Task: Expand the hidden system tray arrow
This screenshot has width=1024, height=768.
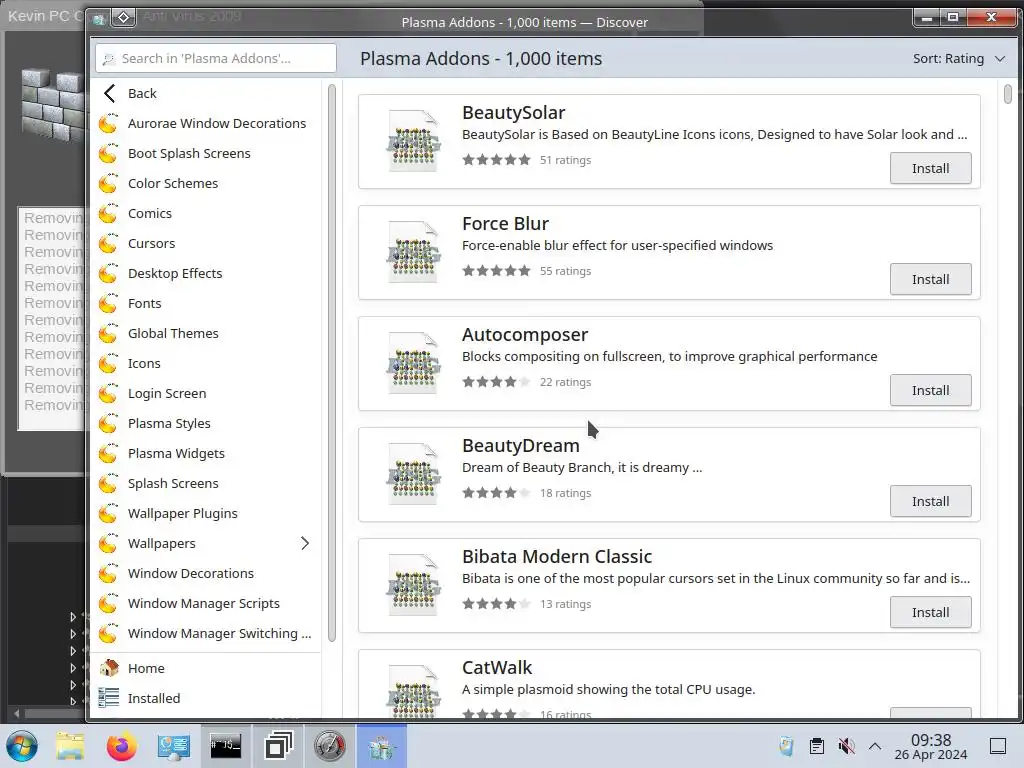Action: pos(875,746)
